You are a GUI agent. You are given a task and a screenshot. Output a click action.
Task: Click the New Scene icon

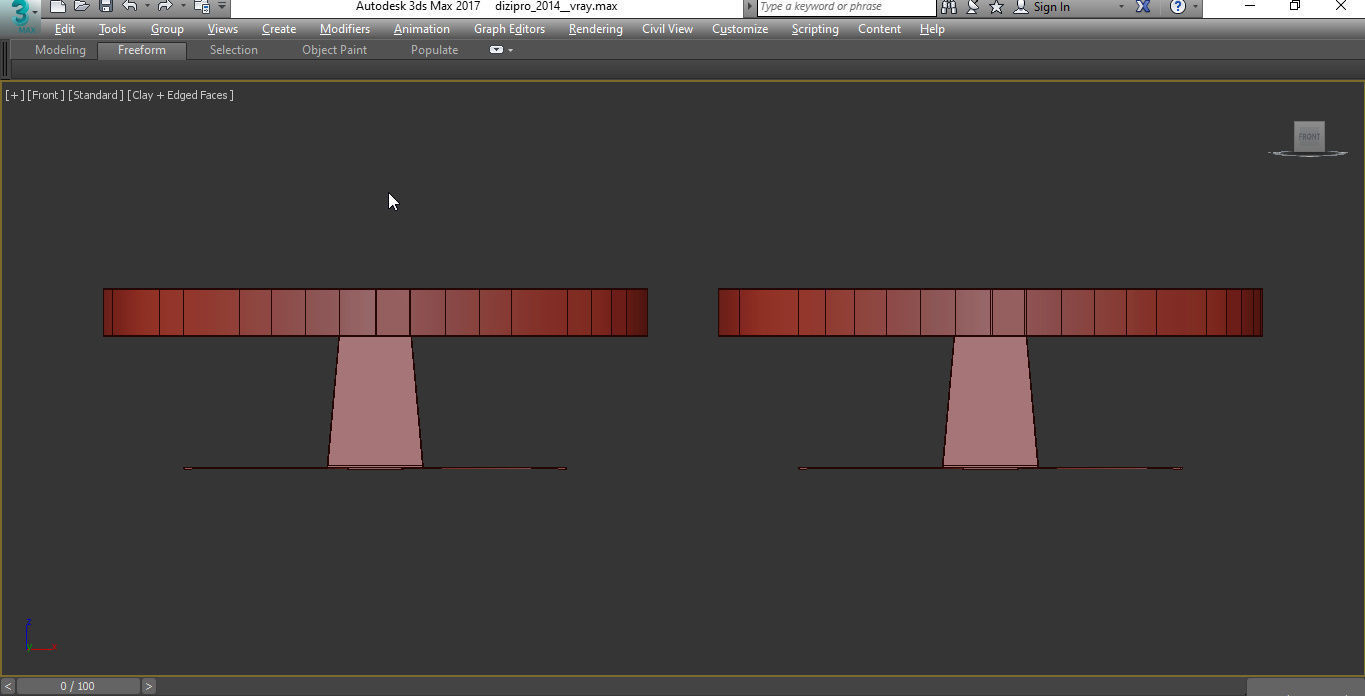(58, 7)
